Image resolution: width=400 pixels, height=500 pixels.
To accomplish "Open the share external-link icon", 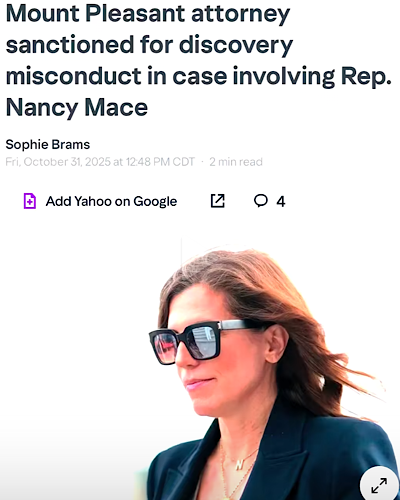I will pos(218,201).
